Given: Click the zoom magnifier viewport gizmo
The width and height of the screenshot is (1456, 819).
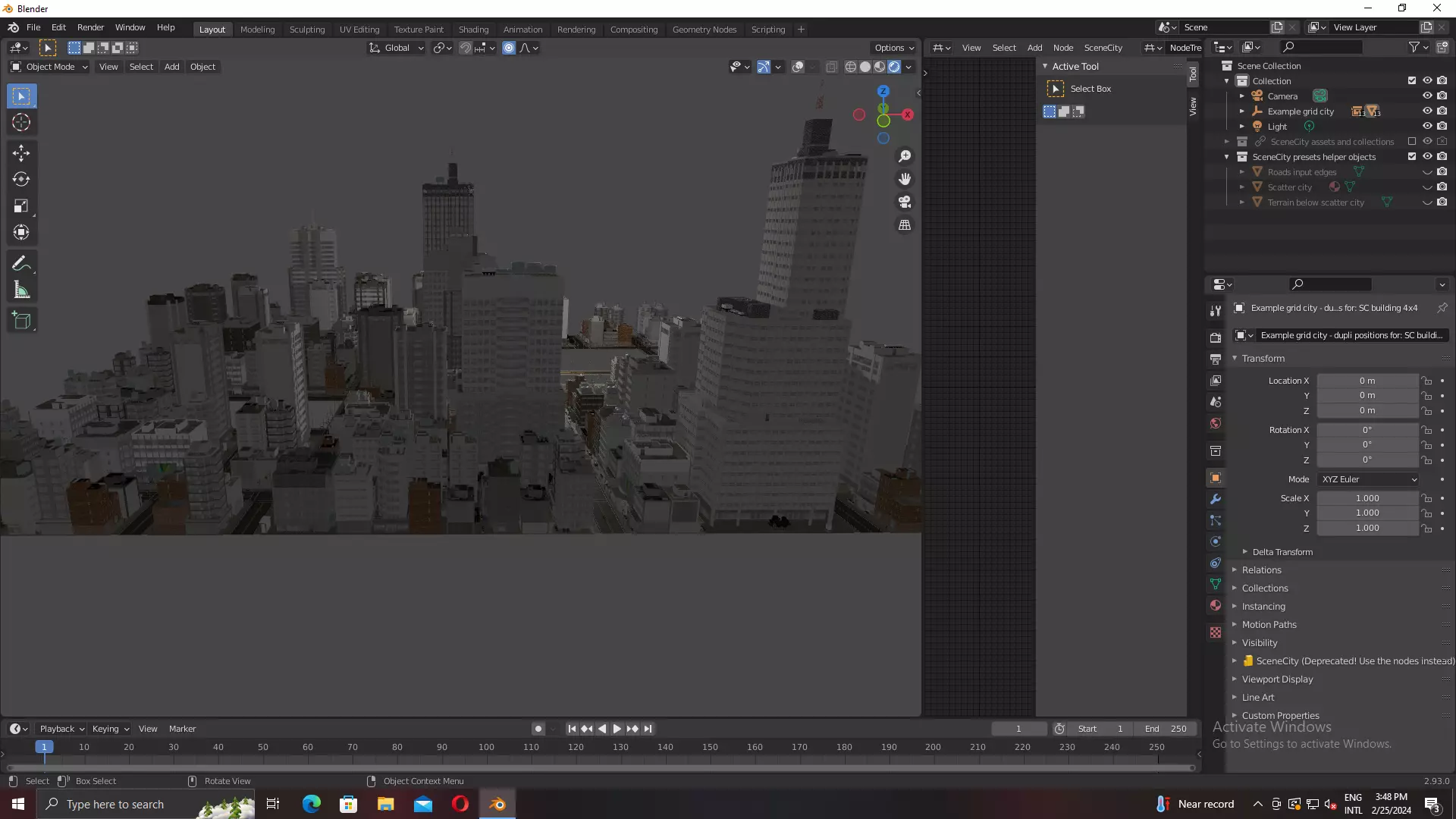Looking at the screenshot, I should coord(905,156).
